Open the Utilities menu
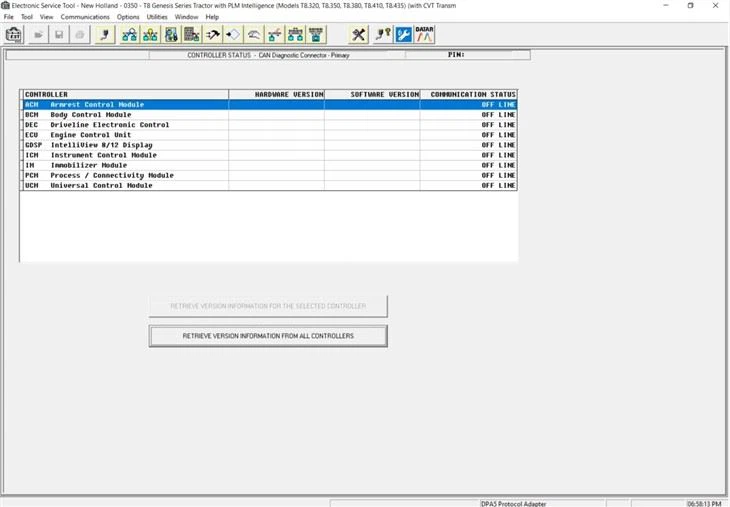Image resolution: width=730 pixels, height=507 pixels. click(157, 17)
